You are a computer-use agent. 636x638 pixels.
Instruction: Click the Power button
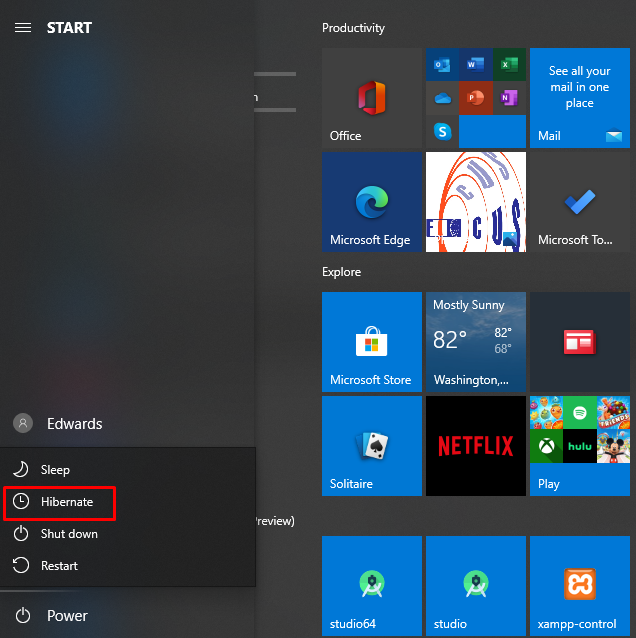click(51, 615)
